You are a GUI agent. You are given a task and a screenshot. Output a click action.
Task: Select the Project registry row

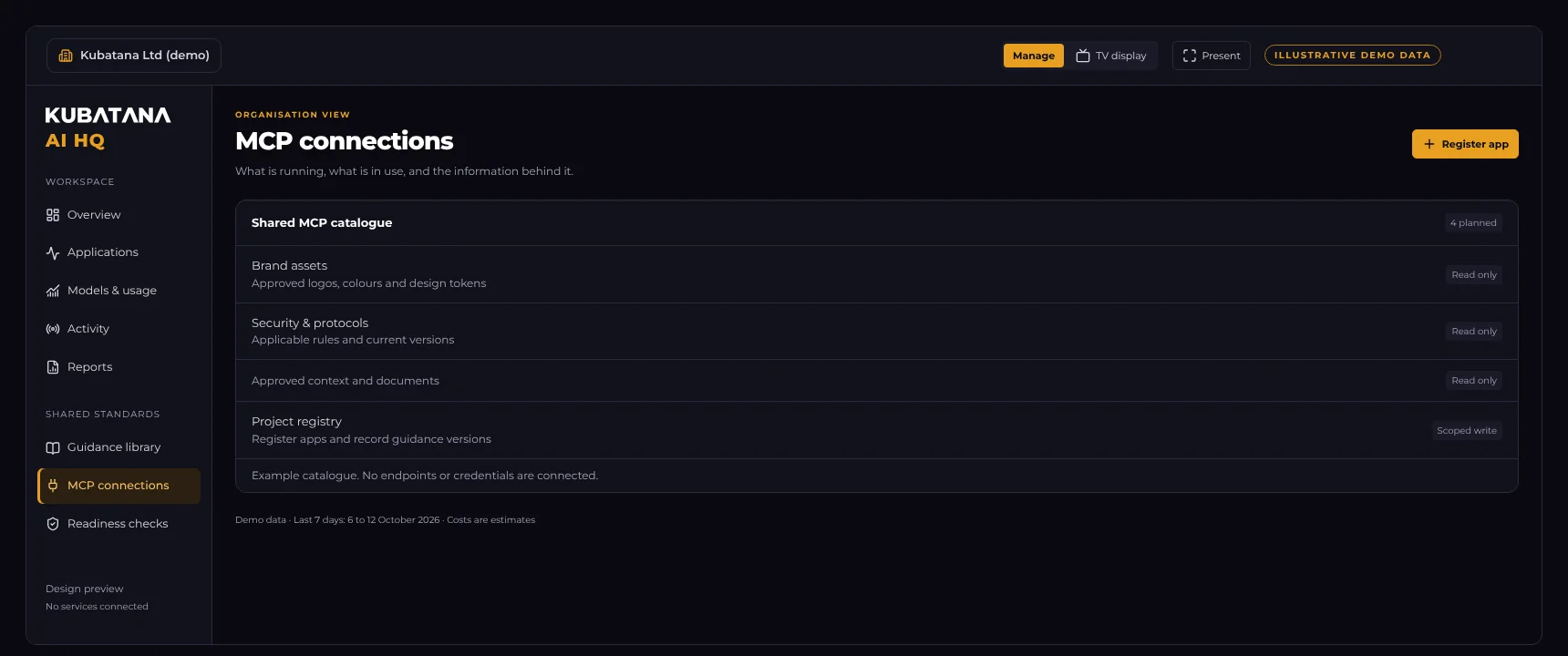click(877, 430)
